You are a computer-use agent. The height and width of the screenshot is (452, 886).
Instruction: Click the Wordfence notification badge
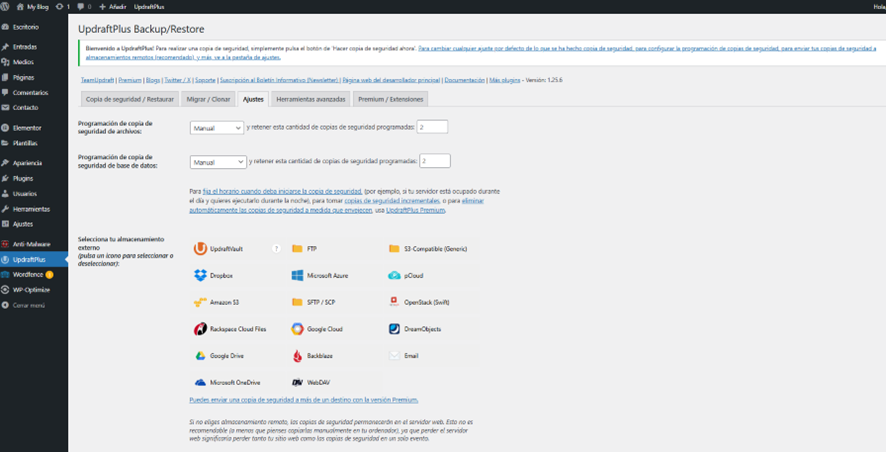[49, 275]
